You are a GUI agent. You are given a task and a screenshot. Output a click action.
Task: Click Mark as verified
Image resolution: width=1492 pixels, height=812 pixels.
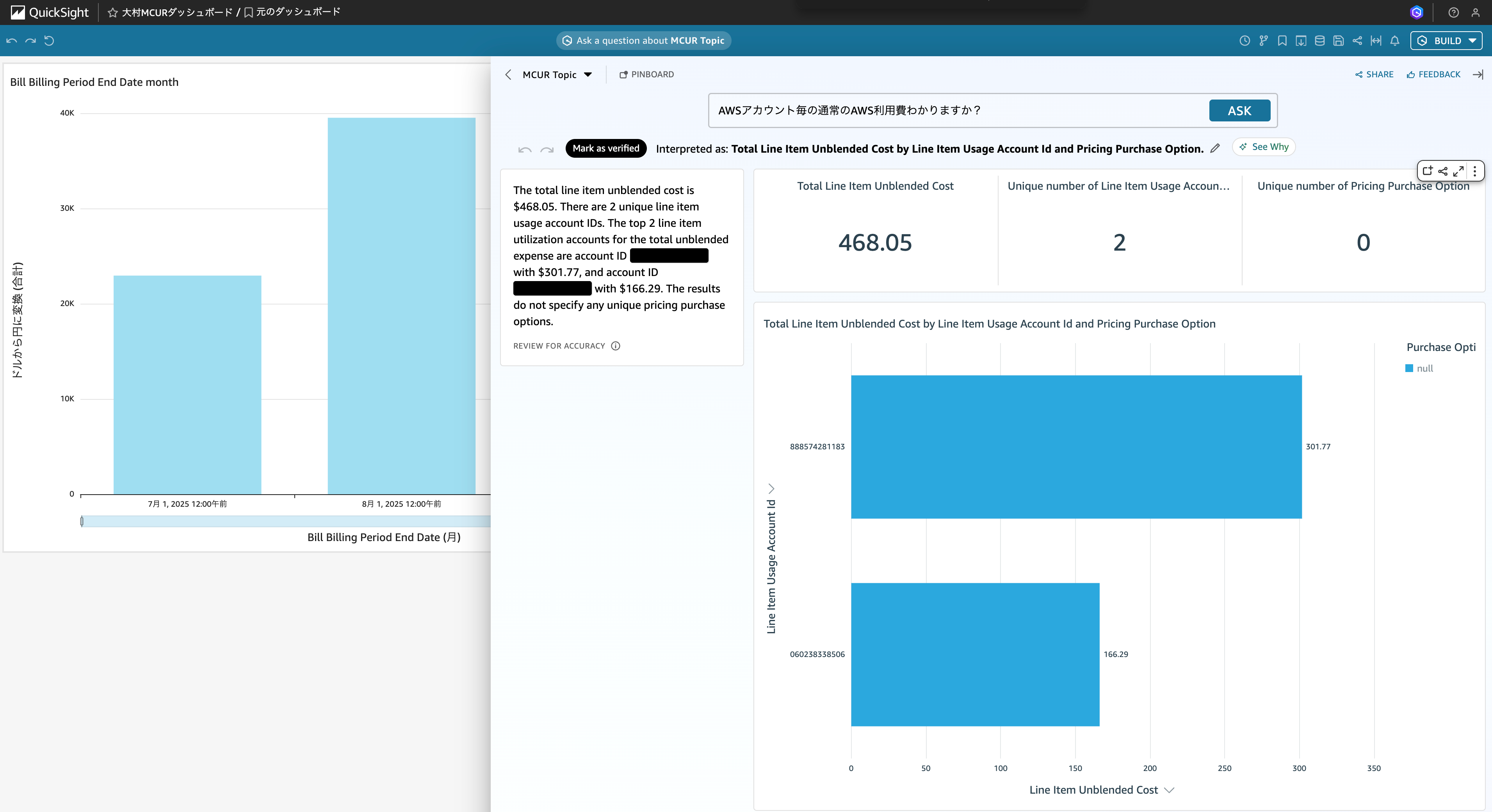[606, 148]
